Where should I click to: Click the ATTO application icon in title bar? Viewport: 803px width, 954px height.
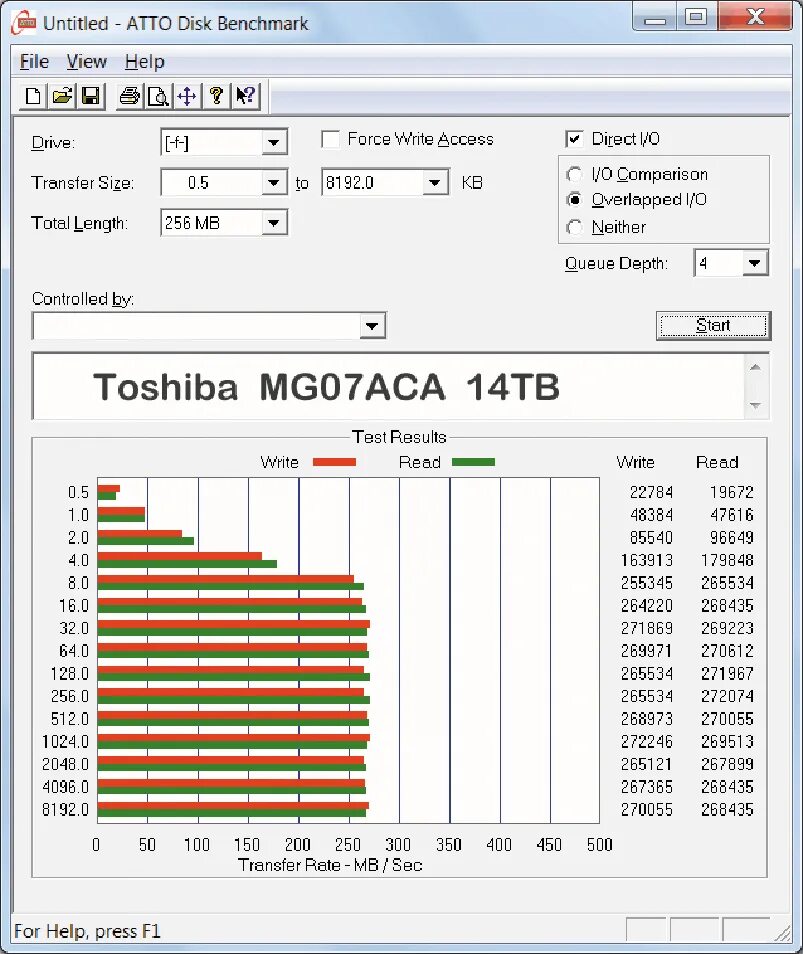pyautogui.click(x=24, y=24)
